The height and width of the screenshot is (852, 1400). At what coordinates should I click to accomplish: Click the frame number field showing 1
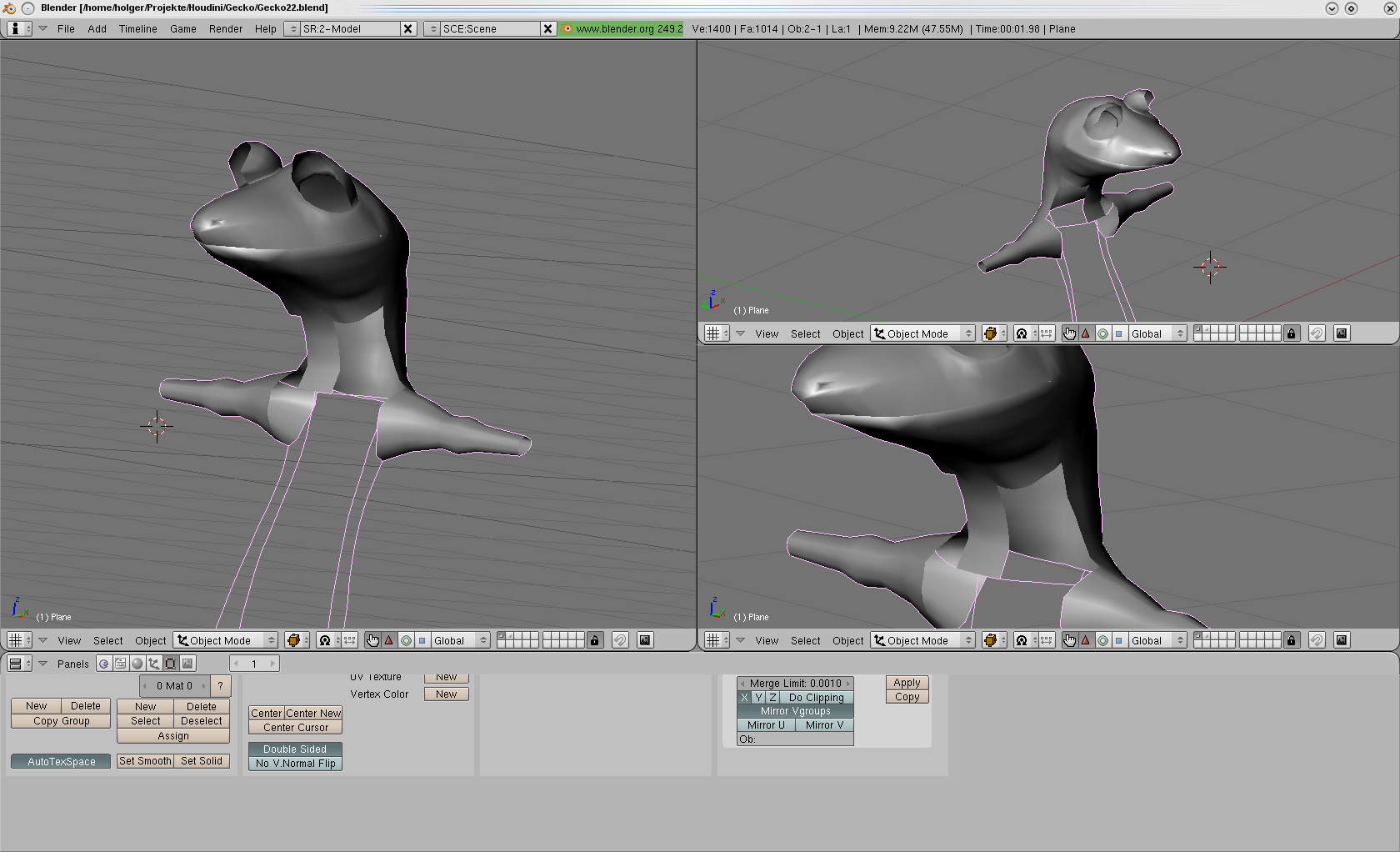click(x=254, y=664)
